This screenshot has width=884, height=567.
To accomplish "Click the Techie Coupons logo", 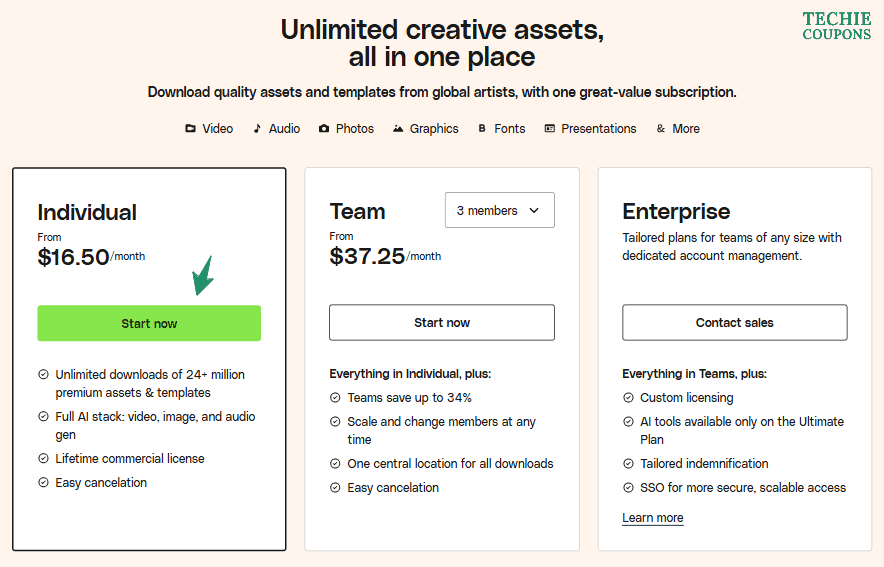I will (x=837, y=26).
